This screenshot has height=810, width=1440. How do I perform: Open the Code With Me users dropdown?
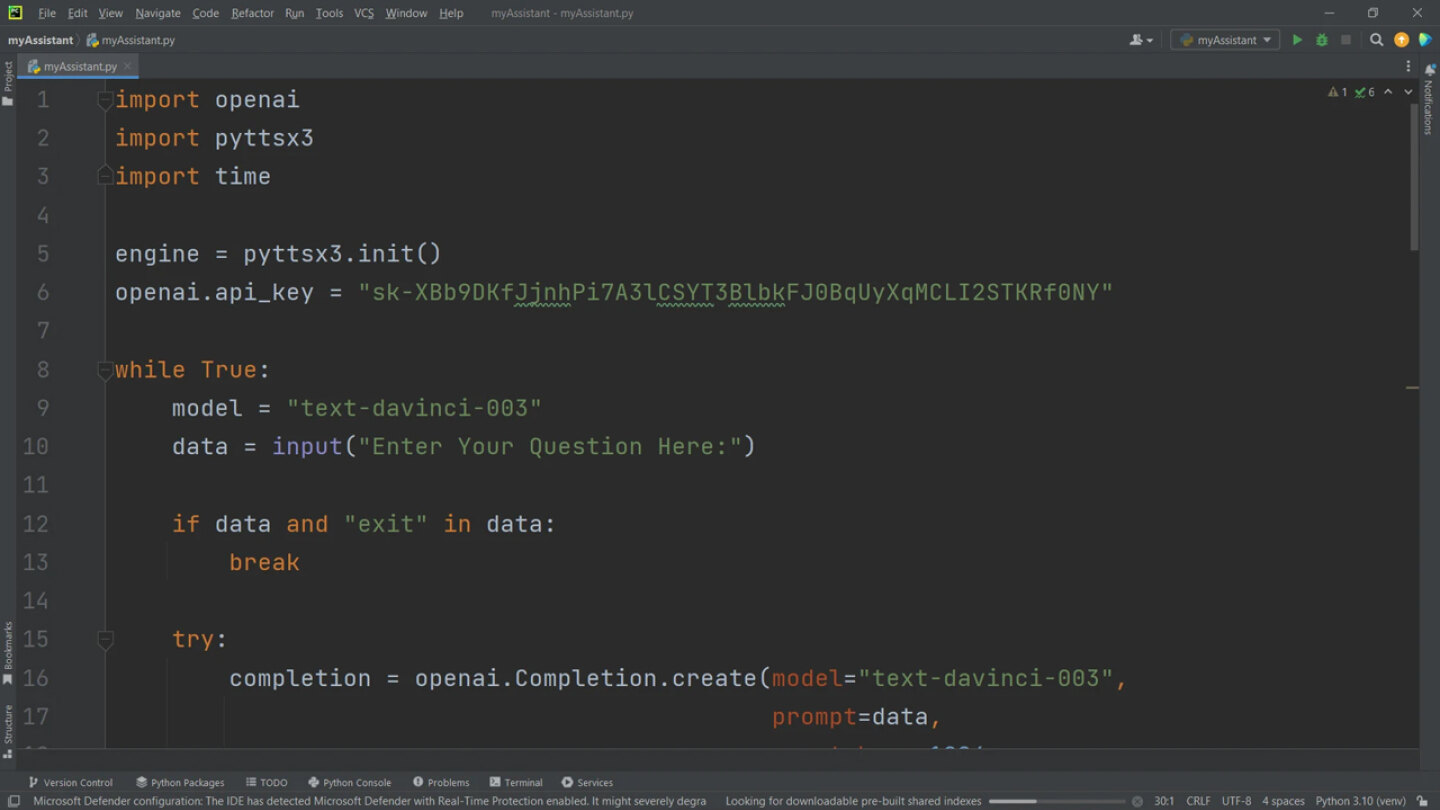1141,40
